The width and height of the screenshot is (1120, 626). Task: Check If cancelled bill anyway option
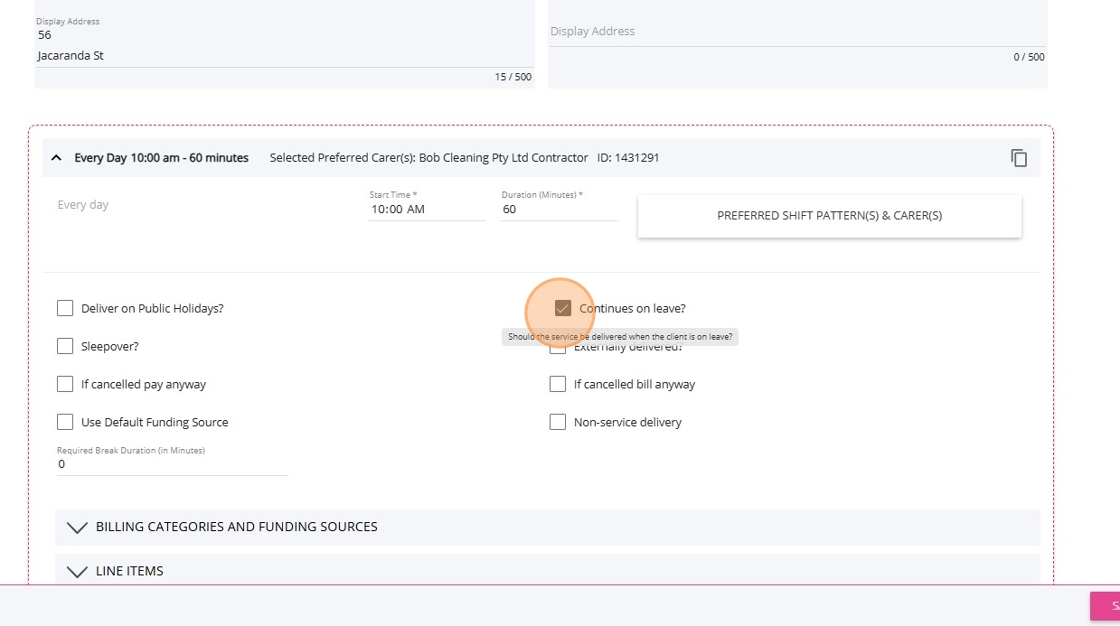click(x=558, y=384)
